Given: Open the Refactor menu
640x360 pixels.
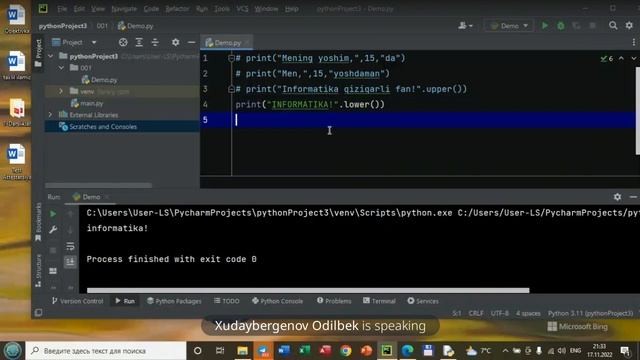Looking at the screenshot, I should coord(177,9).
